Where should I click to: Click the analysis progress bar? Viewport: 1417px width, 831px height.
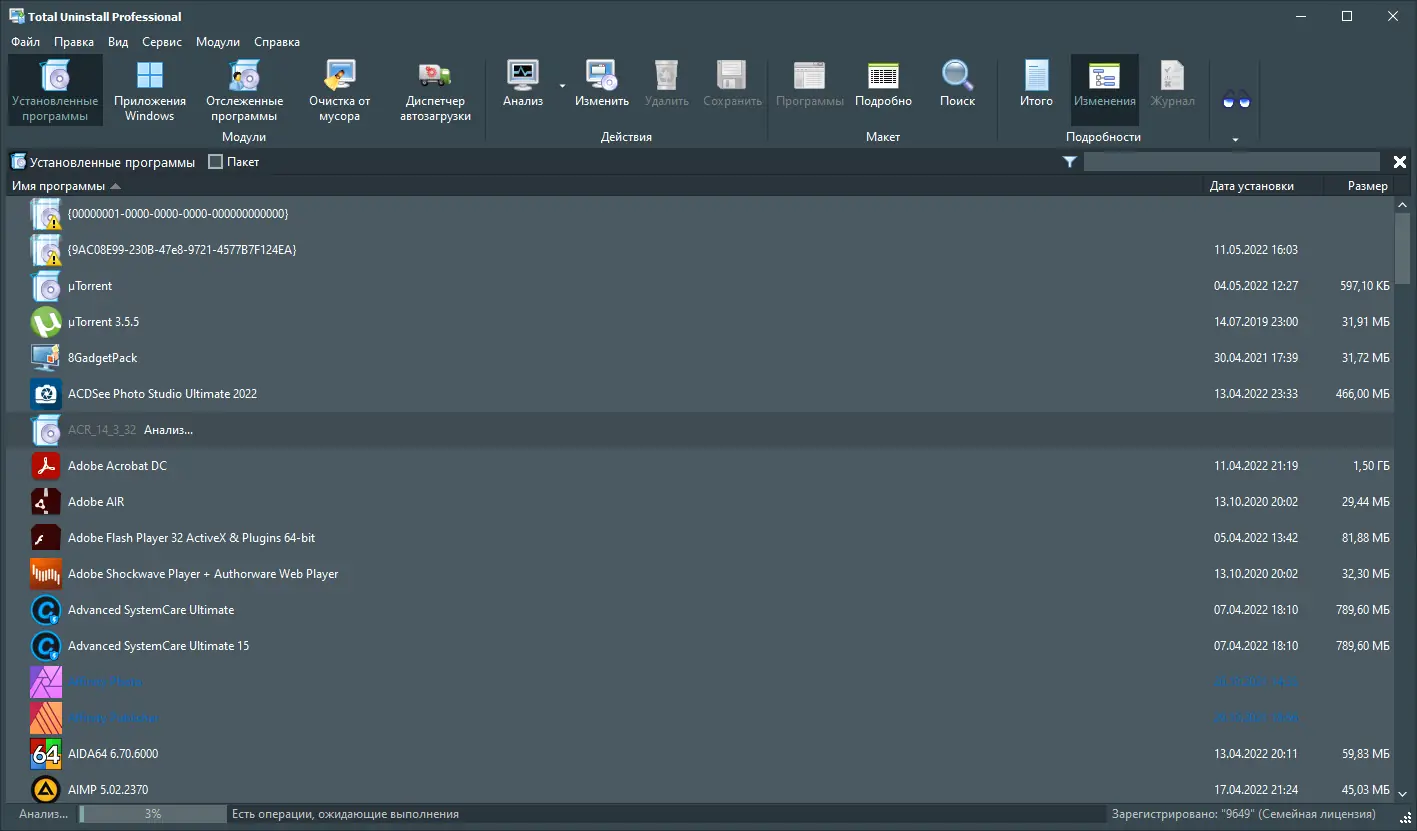click(153, 814)
